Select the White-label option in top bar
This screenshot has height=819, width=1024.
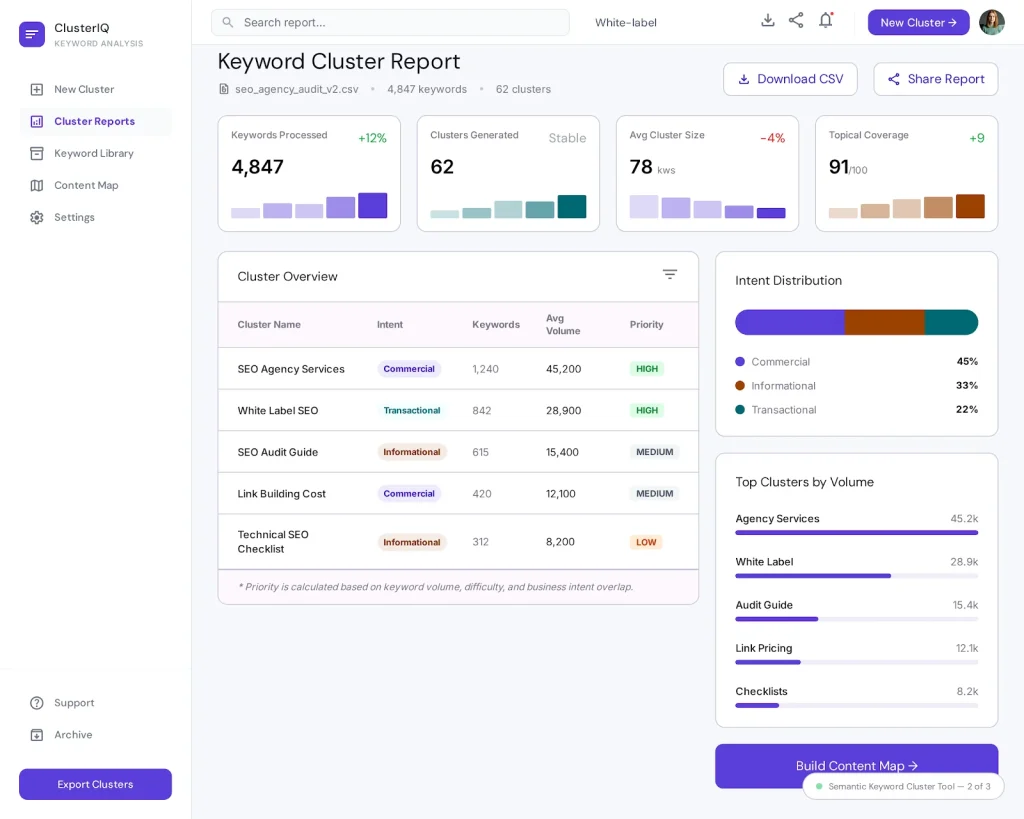point(626,22)
